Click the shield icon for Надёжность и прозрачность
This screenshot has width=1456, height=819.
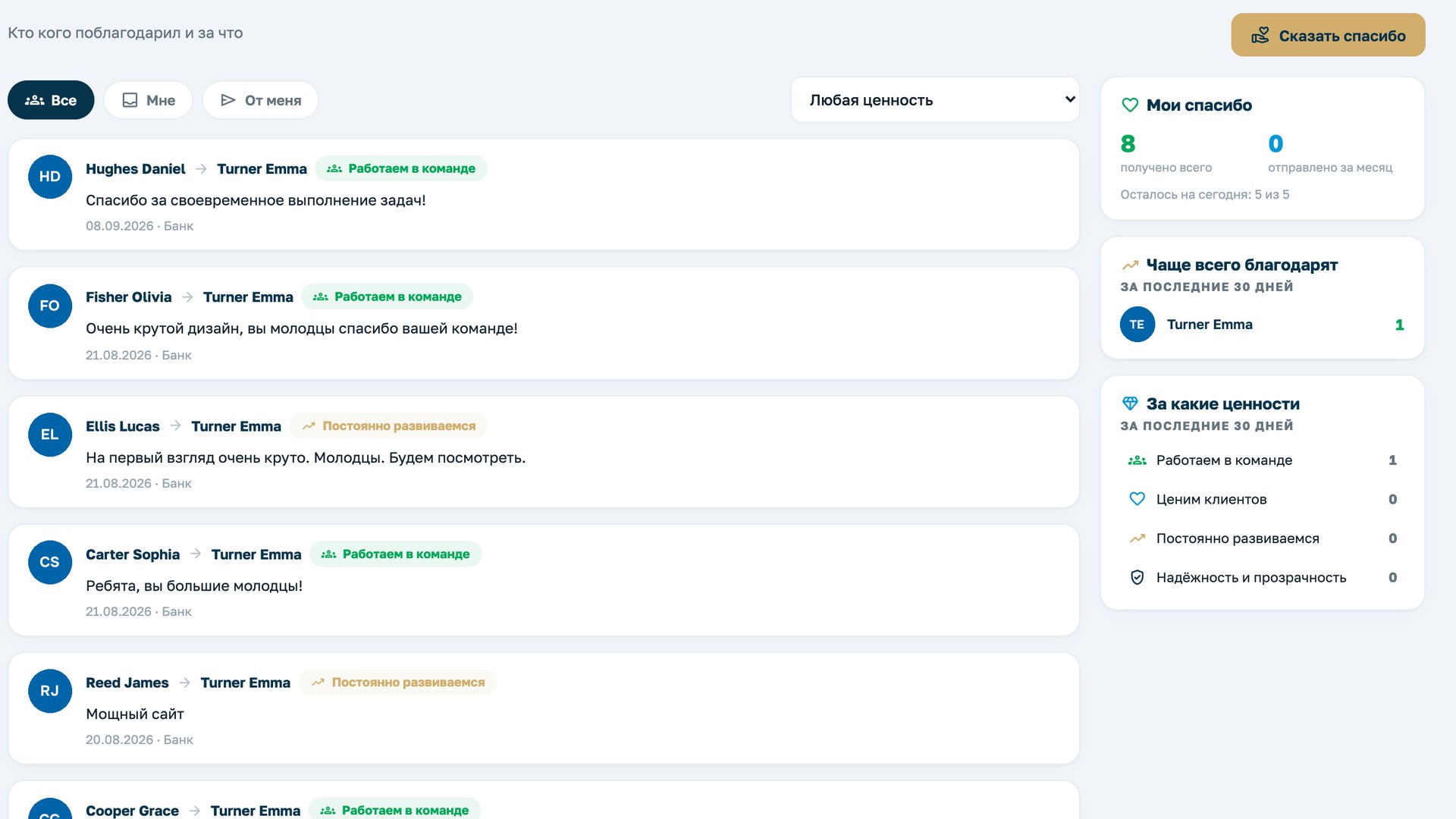point(1137,578)
